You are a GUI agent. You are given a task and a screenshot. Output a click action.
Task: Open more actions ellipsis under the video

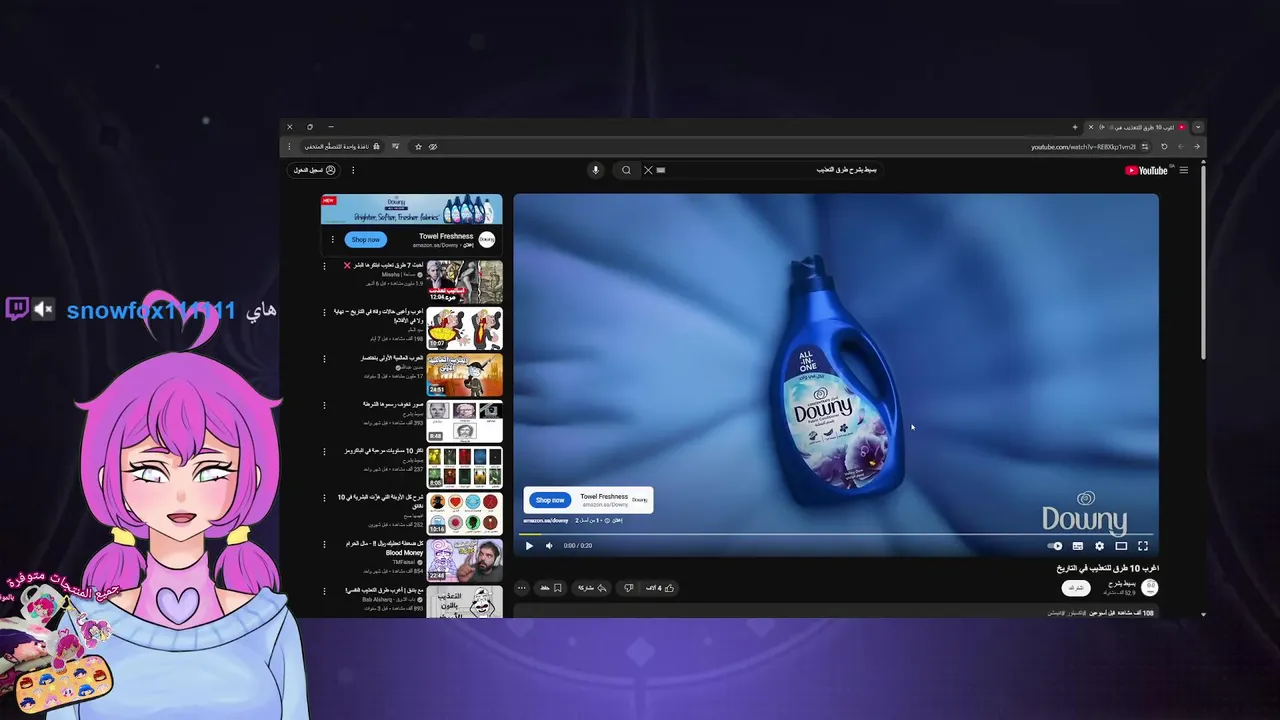pyautogui.click(x=521, y=588)
